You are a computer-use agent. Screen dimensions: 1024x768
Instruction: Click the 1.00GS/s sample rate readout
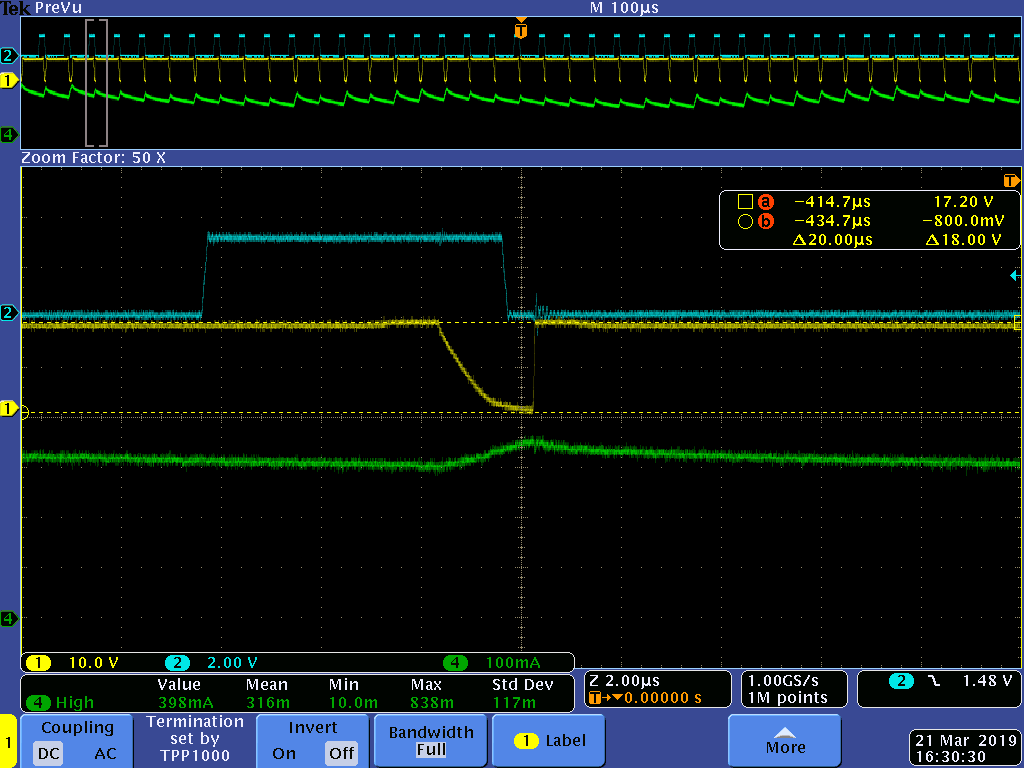[x=784, y=680]
